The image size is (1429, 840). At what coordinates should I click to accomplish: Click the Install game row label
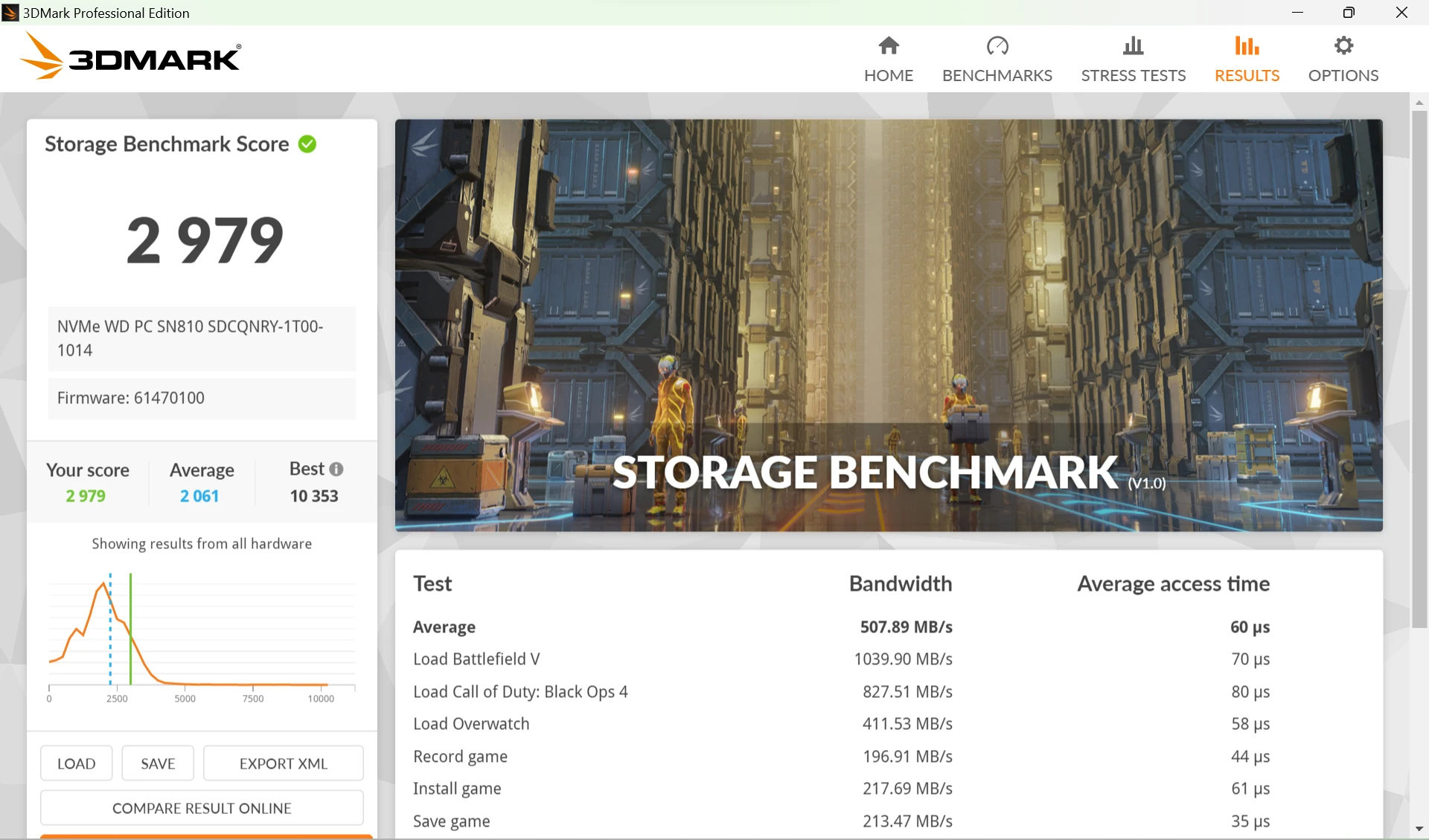[457, 789]
